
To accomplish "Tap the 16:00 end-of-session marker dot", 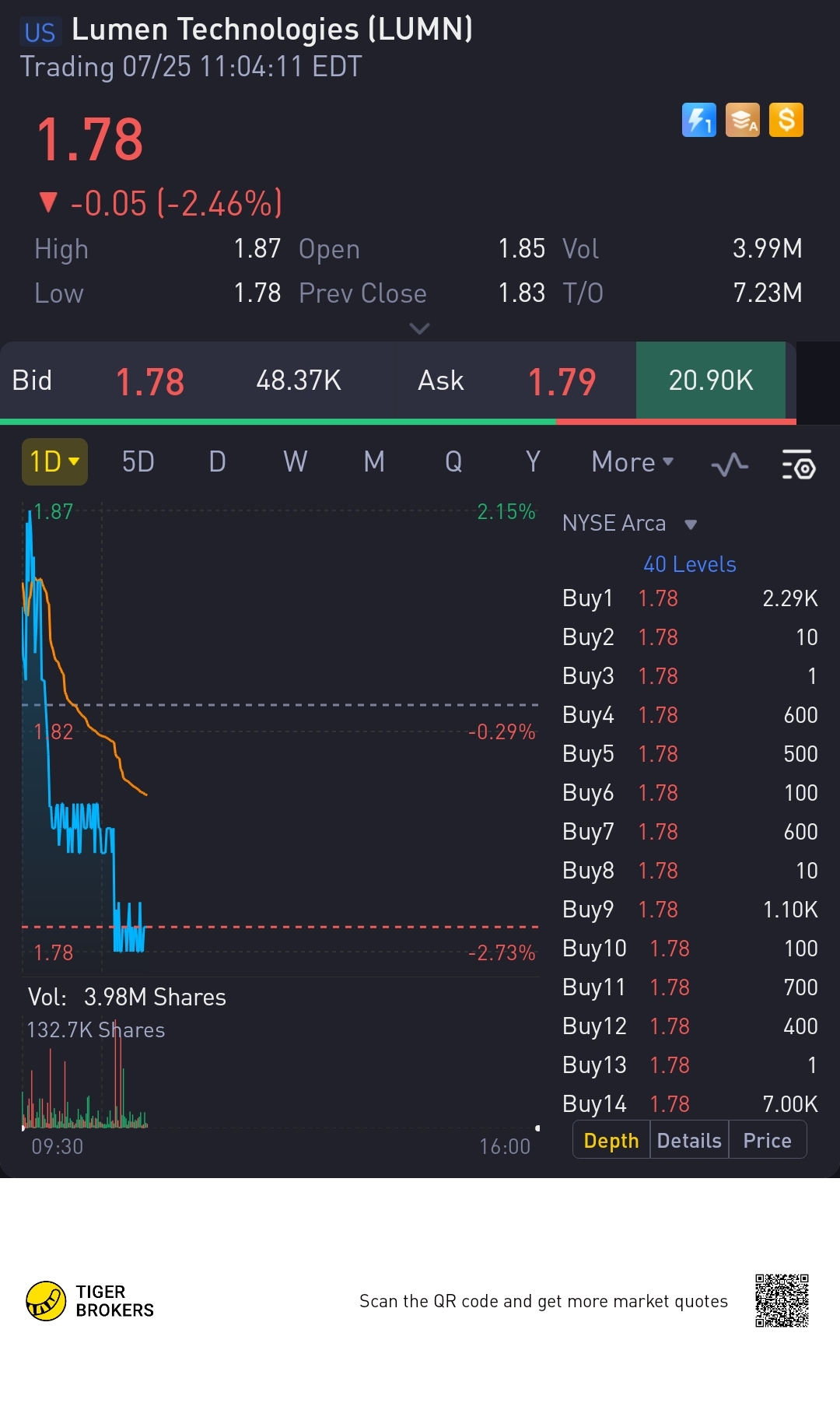I will coord(537,1128).
